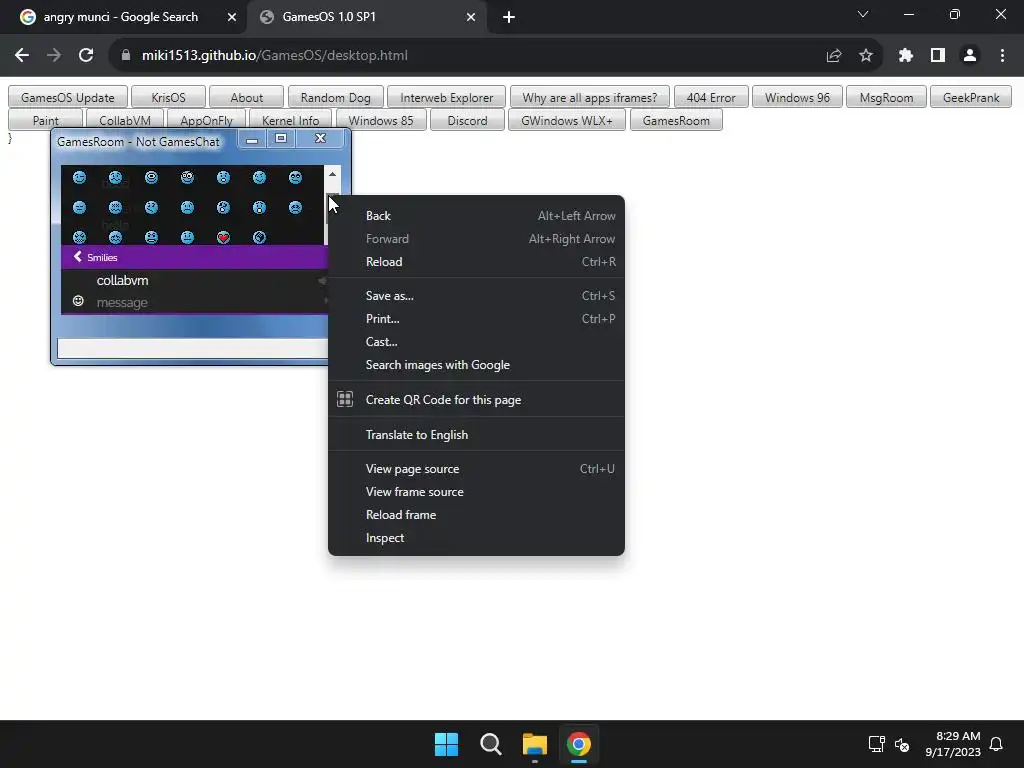
Task: Launch the Windows 85 app
Action: tap(381, 120)
